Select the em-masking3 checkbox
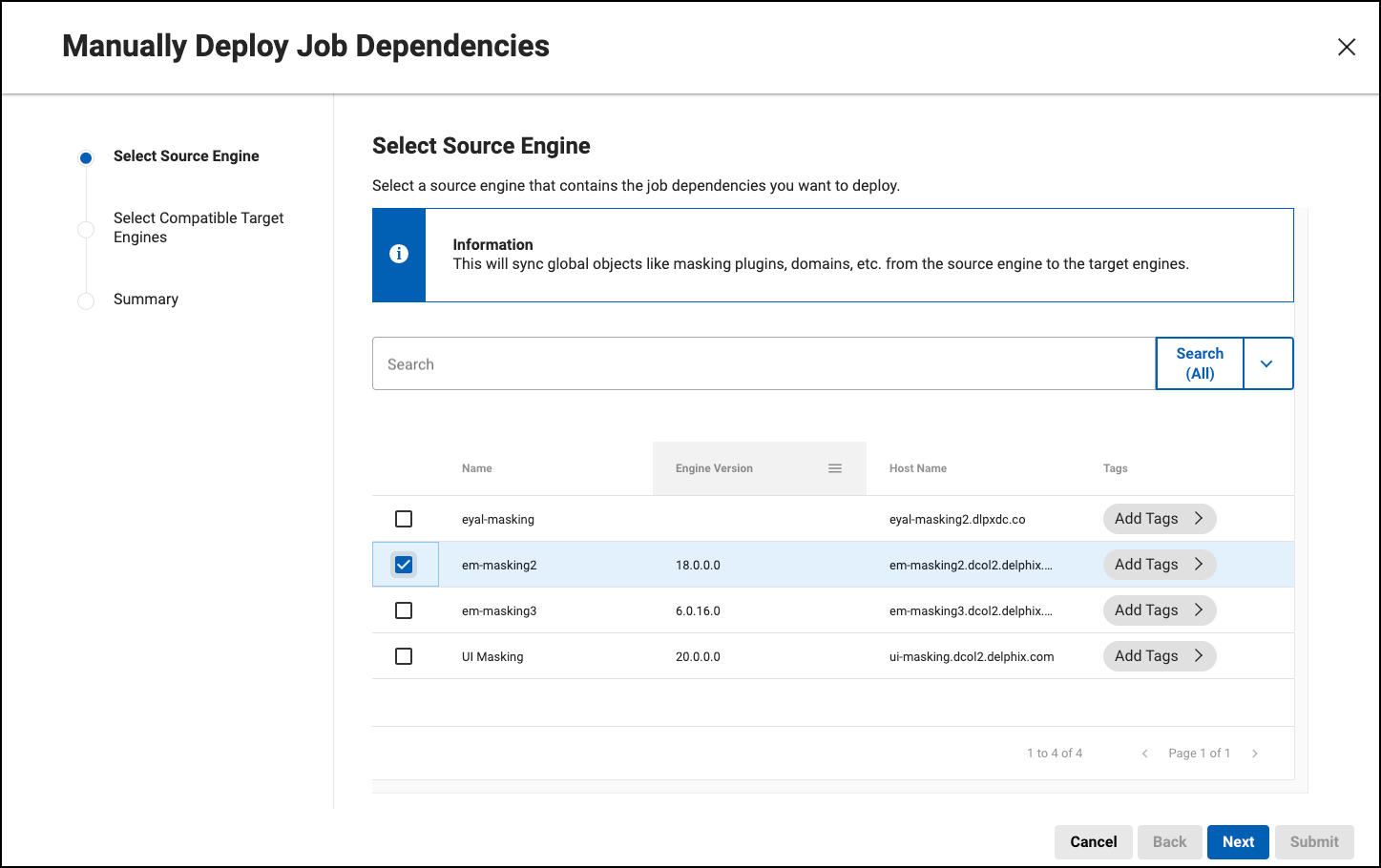The height and width of the screenshot is (868, 1381). click(404, 610)
